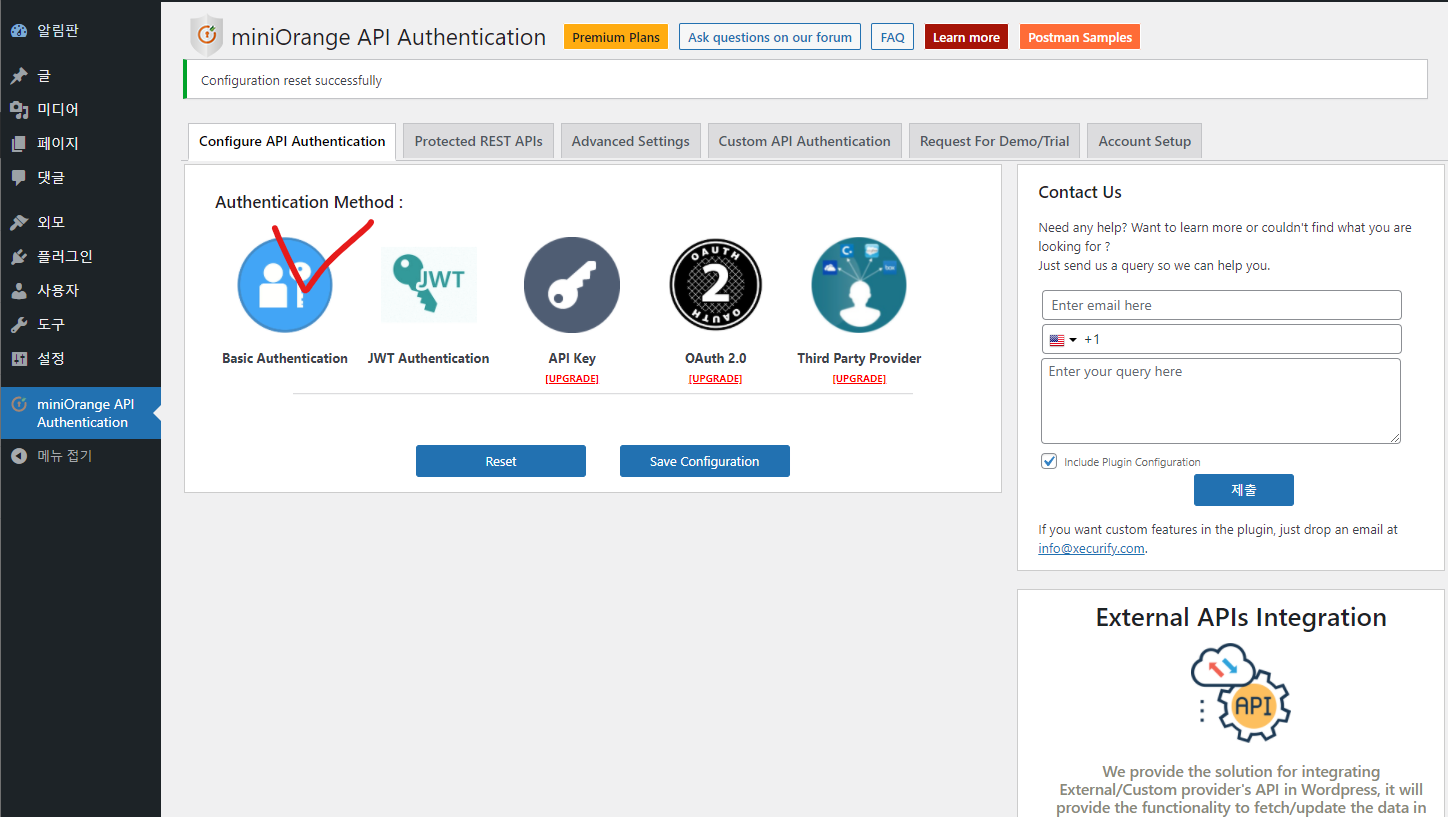Open the Account Setup tab
This screenshot has height=817, width=1448.
tap(1145, 141)
